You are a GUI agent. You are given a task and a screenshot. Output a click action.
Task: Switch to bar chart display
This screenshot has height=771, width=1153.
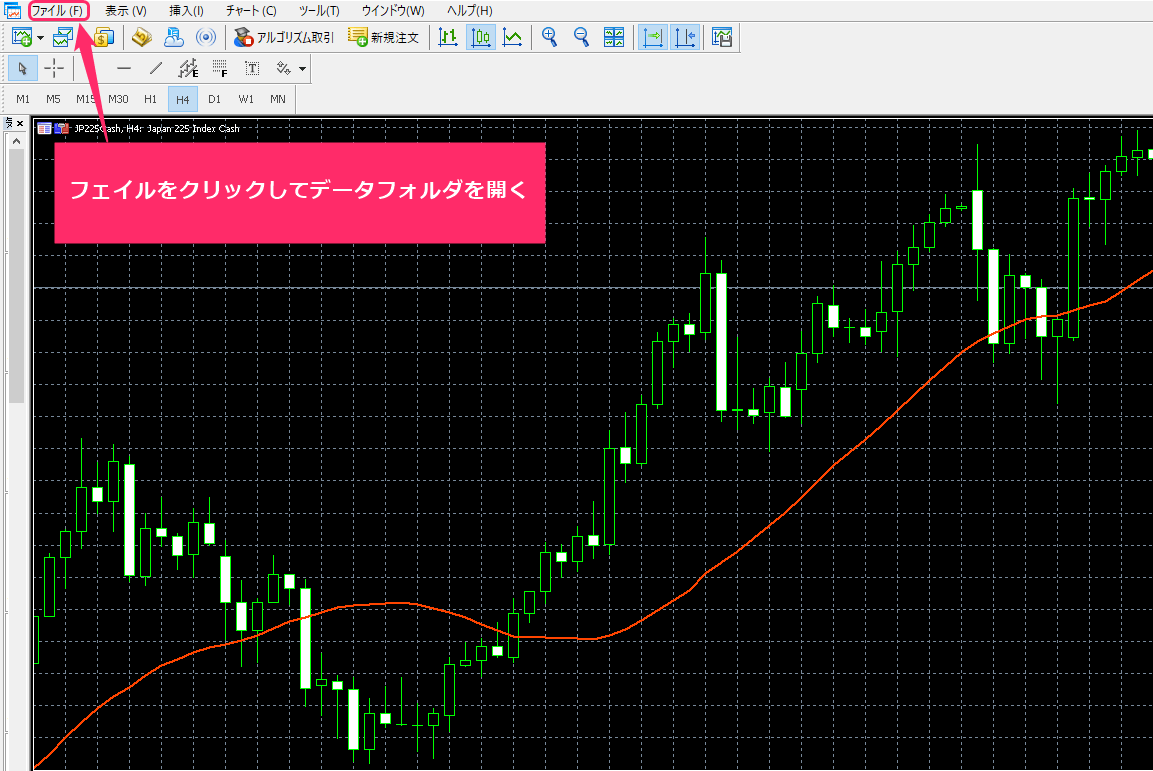448,38
